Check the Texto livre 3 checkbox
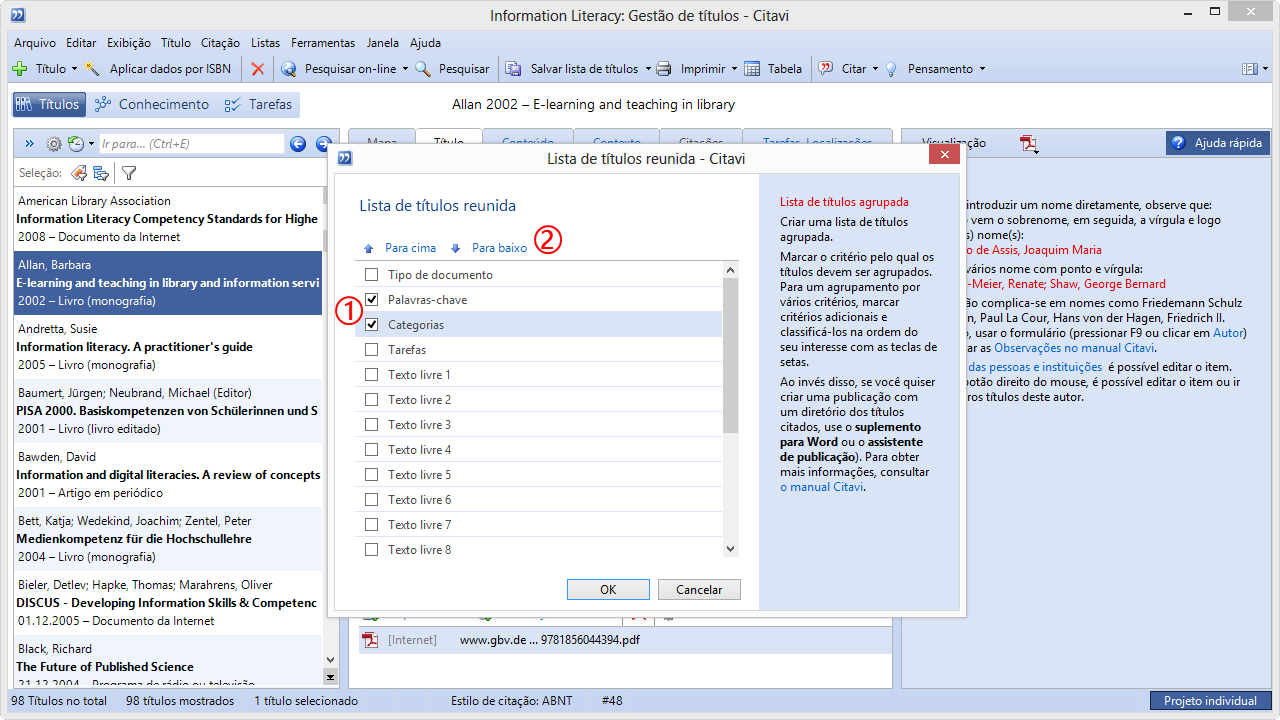 coord(371,425)
